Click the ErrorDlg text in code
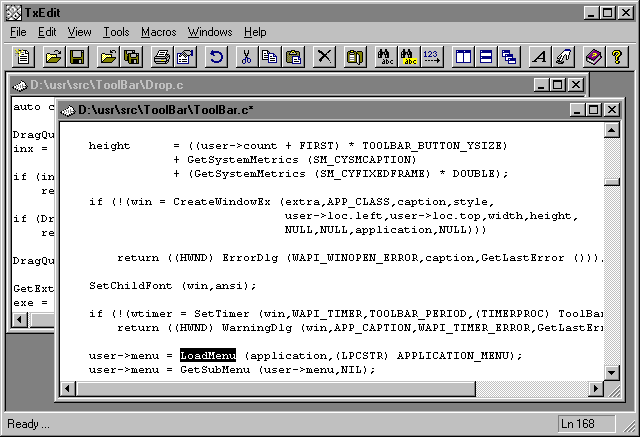The width and height of the screenshot is (640, 437). [250, 257]
